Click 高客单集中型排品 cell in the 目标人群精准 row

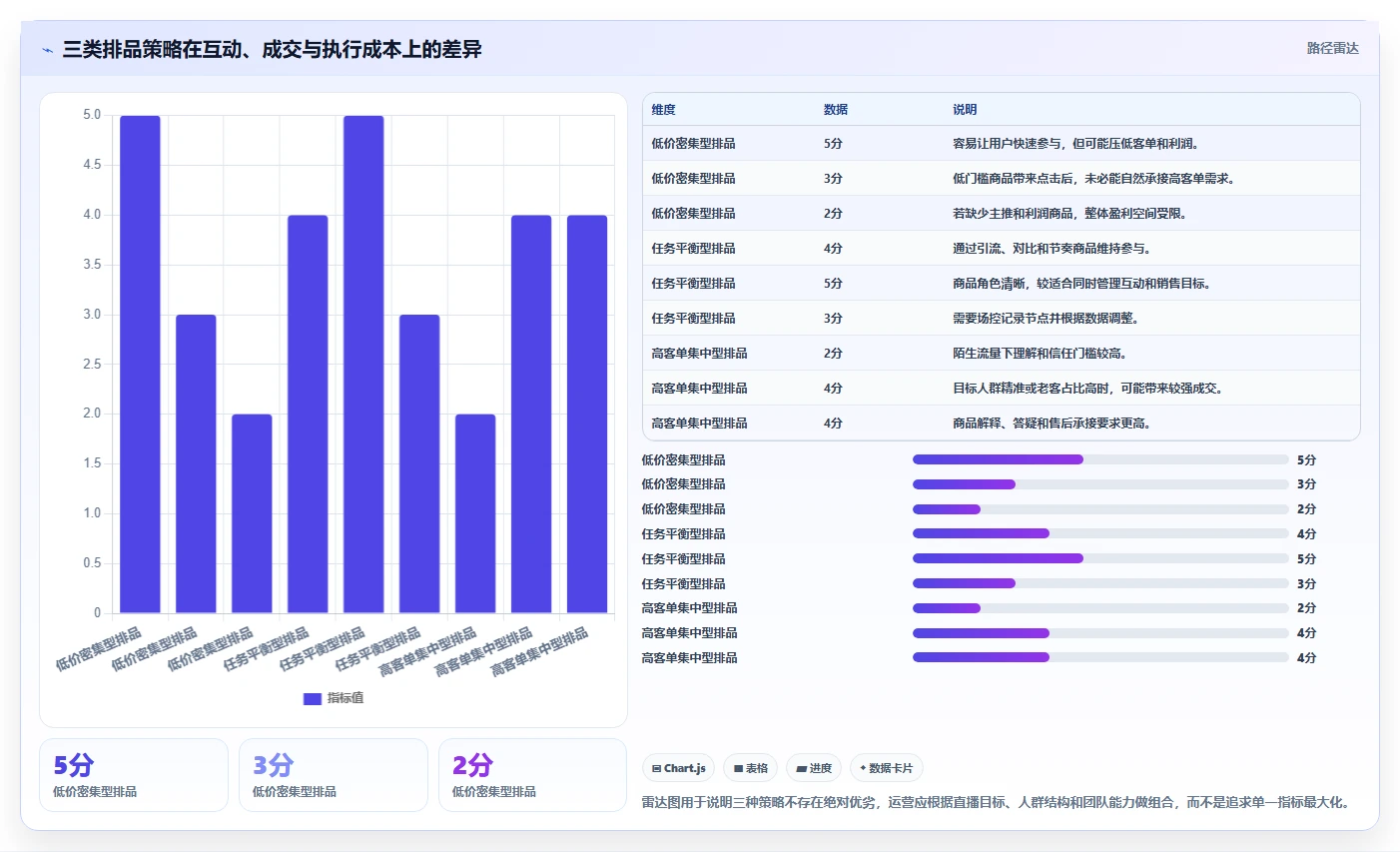(699, 389)
